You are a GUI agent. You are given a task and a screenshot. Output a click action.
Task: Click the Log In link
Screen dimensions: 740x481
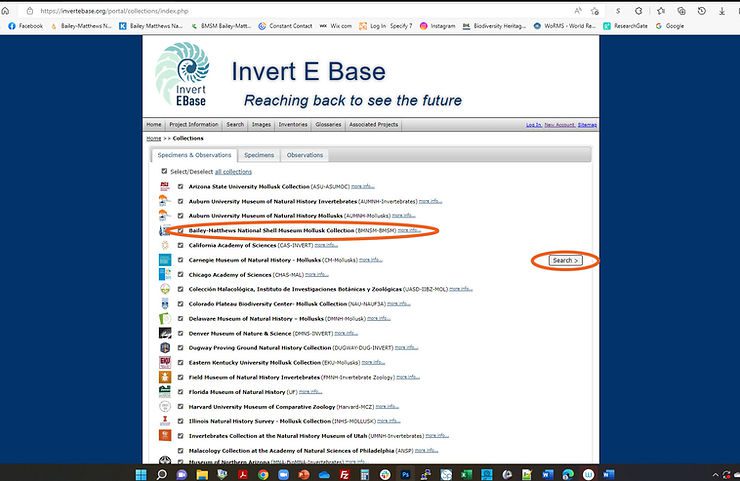(534, 125)
